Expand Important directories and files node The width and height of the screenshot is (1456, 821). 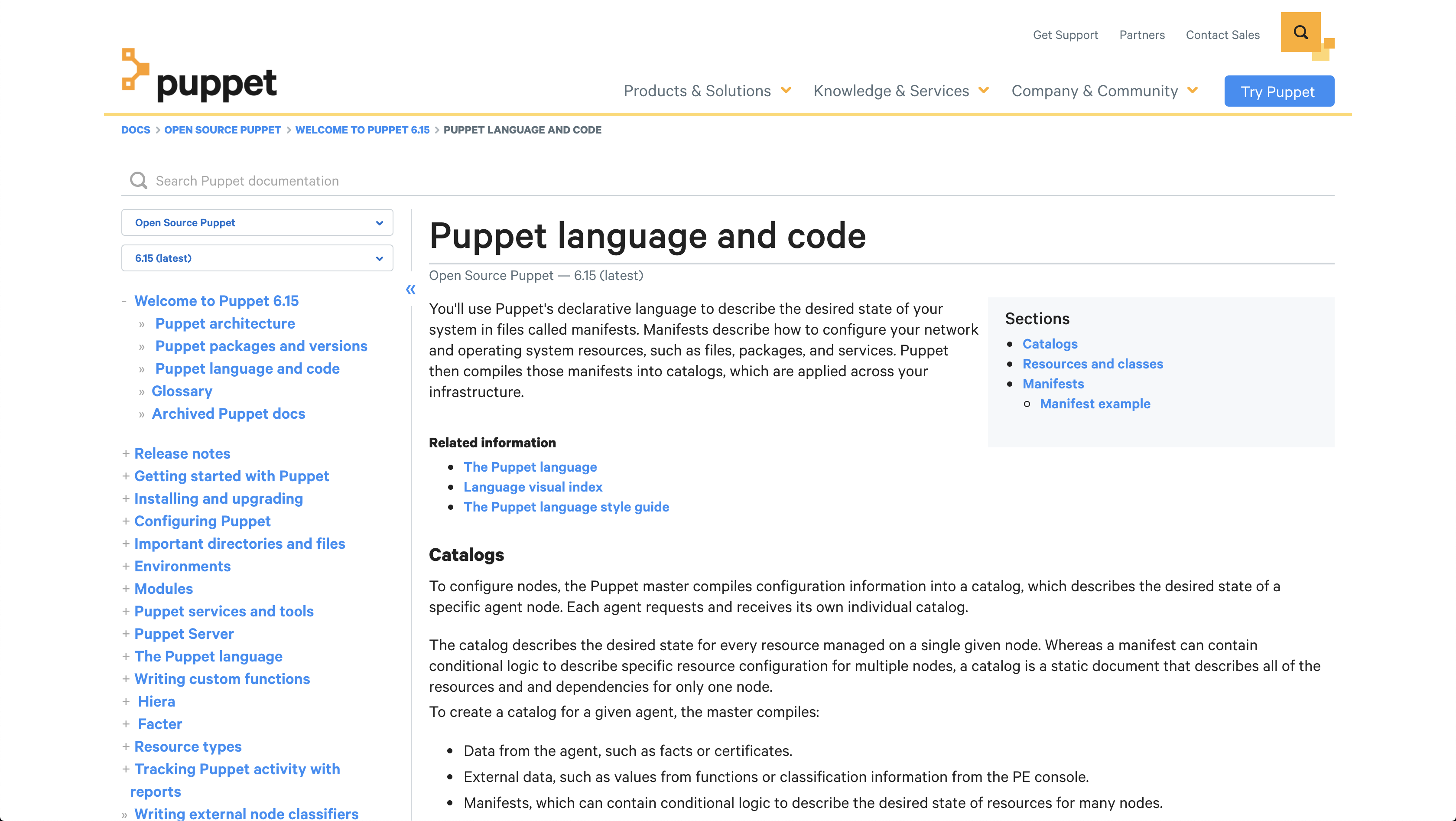(126, 544)
